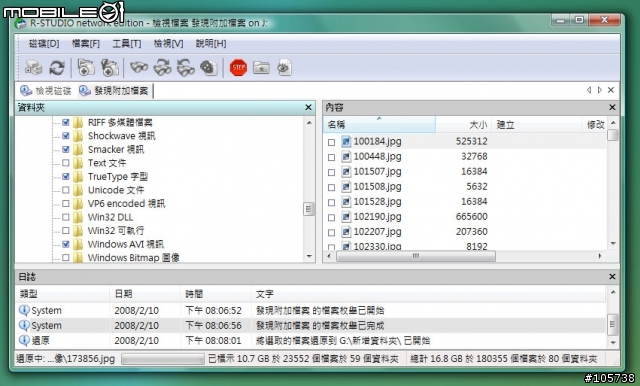Screen dimensions: 640x386
Task: Click the eye preview file icon
Action: point(284,68)
